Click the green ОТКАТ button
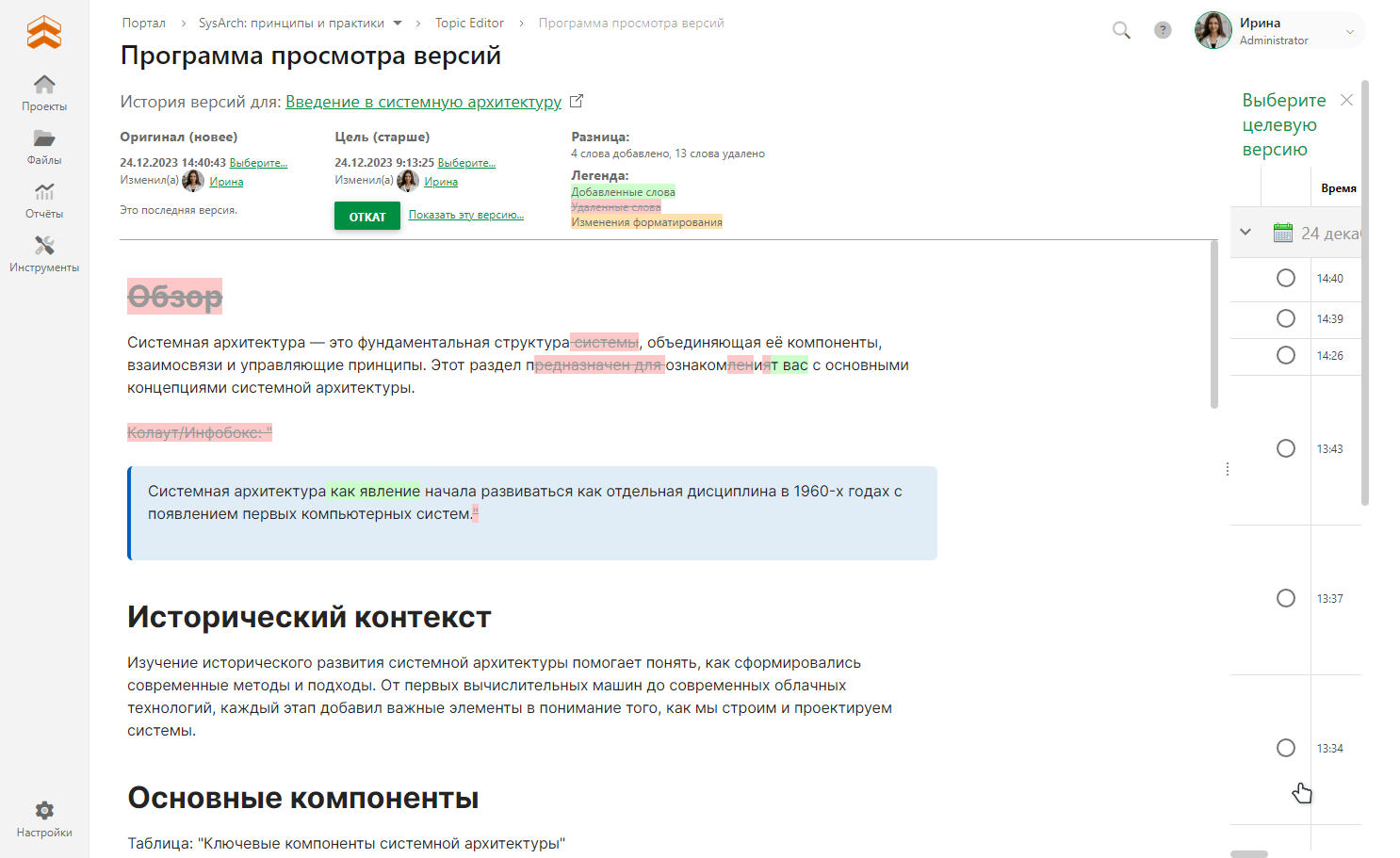The height and width of the screenshot is (858, 1400). pyautogui.click(x=367, y=217)
